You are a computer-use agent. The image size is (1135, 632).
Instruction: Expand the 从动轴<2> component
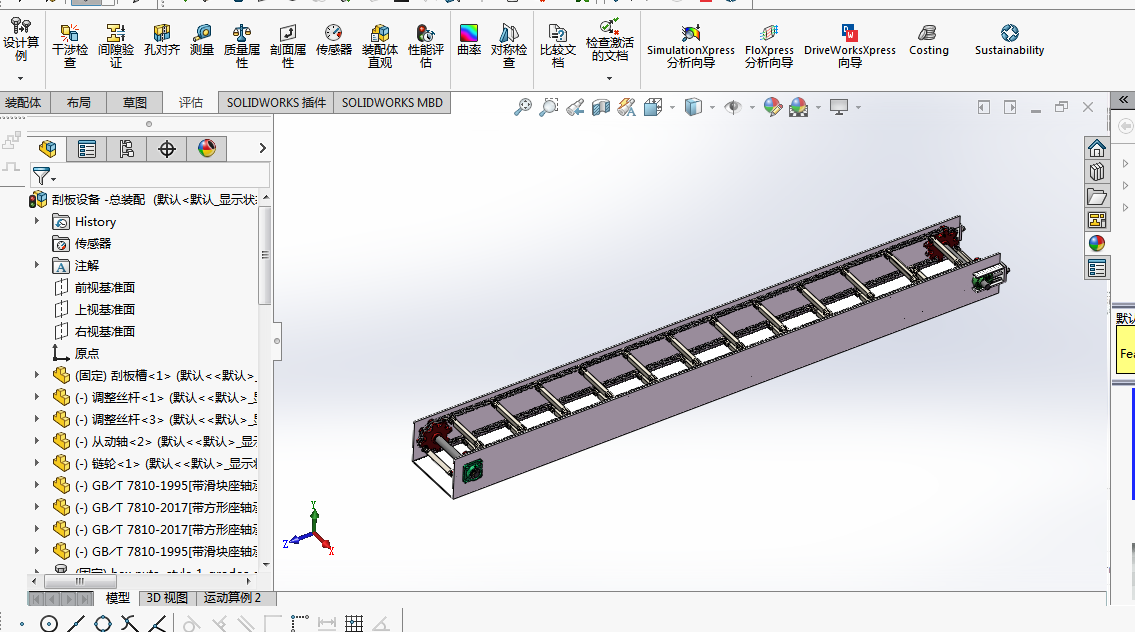pyautogui.click(x=37, y=441)
